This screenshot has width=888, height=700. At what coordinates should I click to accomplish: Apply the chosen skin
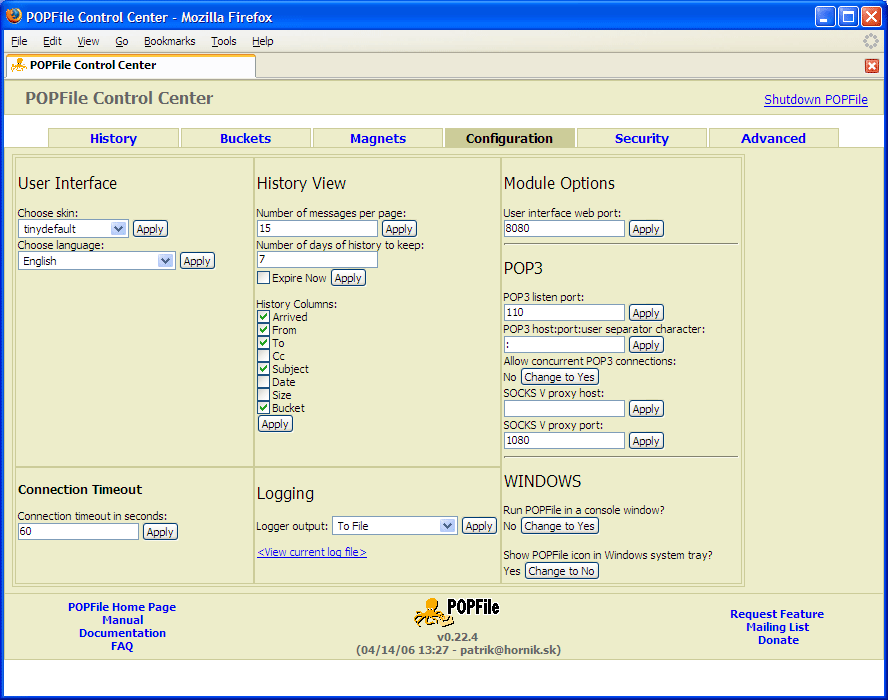pos(150,229)
